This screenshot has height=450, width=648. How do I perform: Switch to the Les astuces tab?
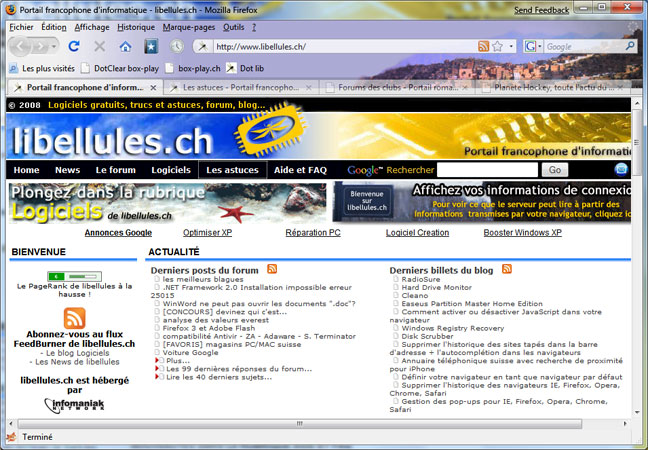click(240, 88)
